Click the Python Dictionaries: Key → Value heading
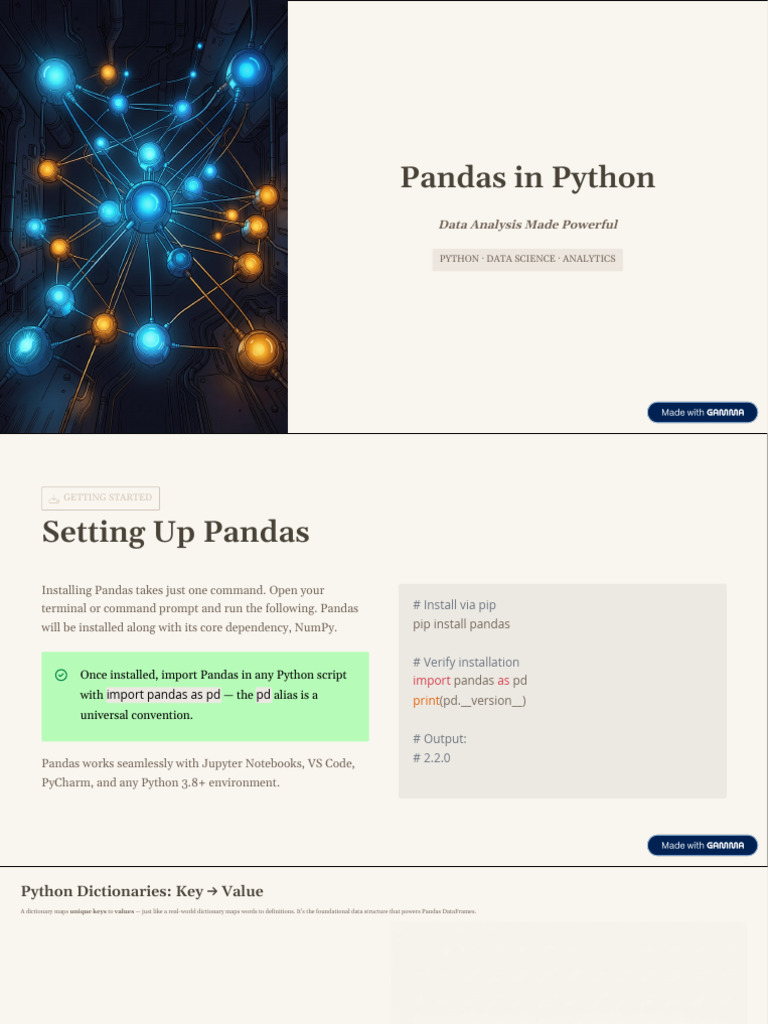Viewport: 768px width, 1024px height. click(142, 891)
